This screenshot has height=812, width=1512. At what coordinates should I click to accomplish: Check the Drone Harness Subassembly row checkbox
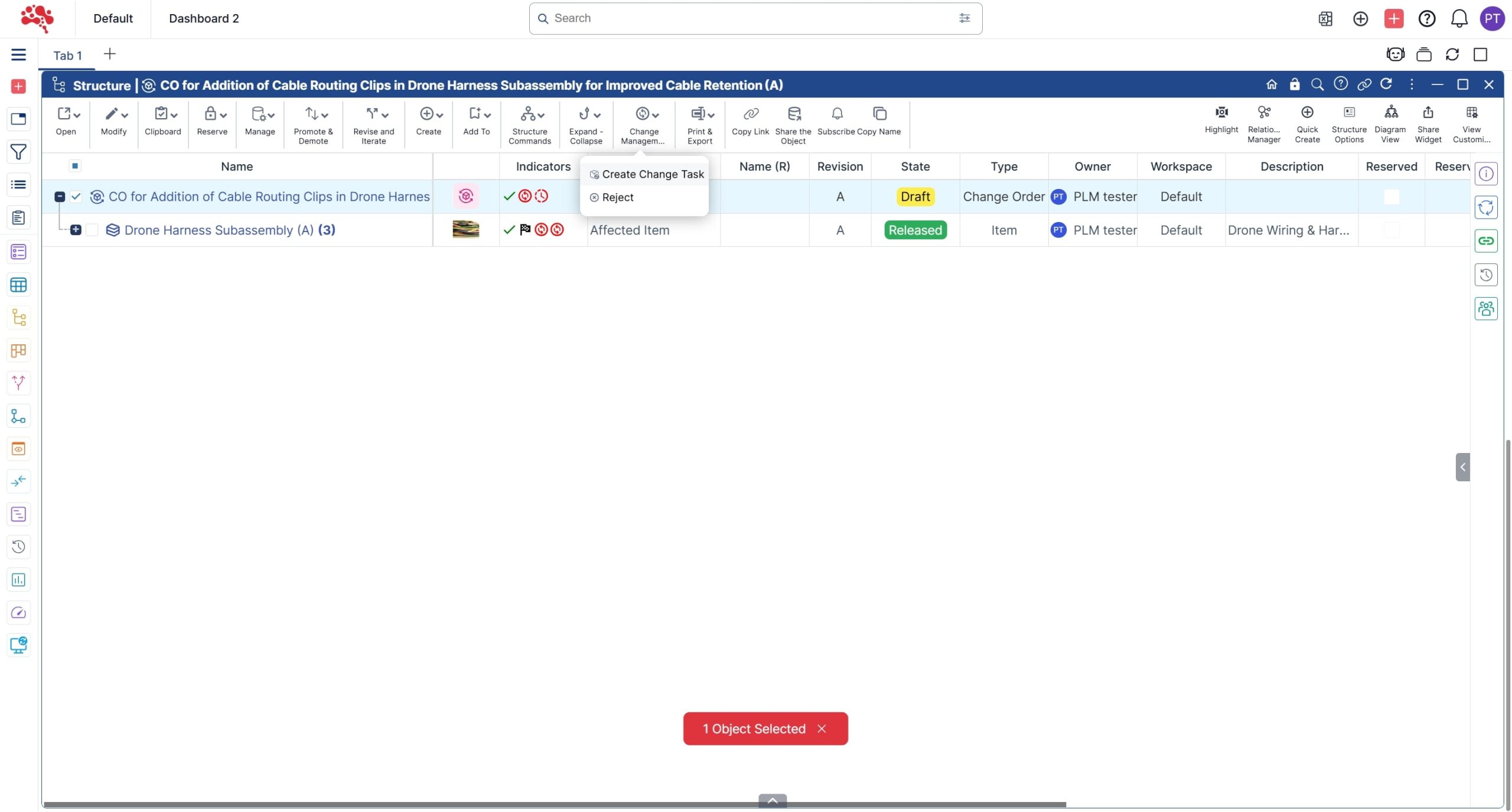pos(92,230)
